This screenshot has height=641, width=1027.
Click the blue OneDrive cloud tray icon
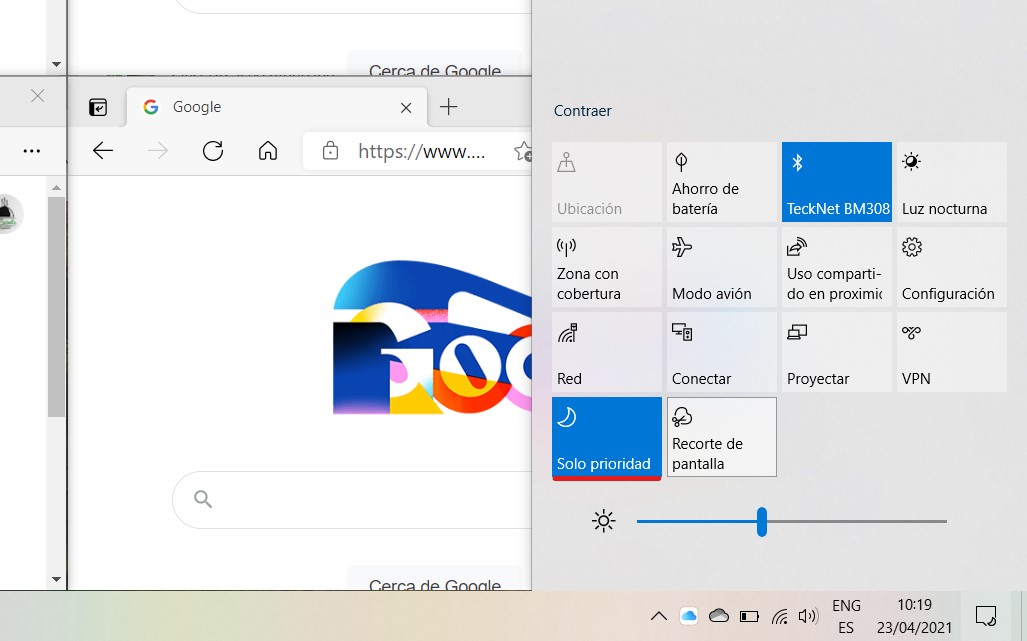[688, 615]
